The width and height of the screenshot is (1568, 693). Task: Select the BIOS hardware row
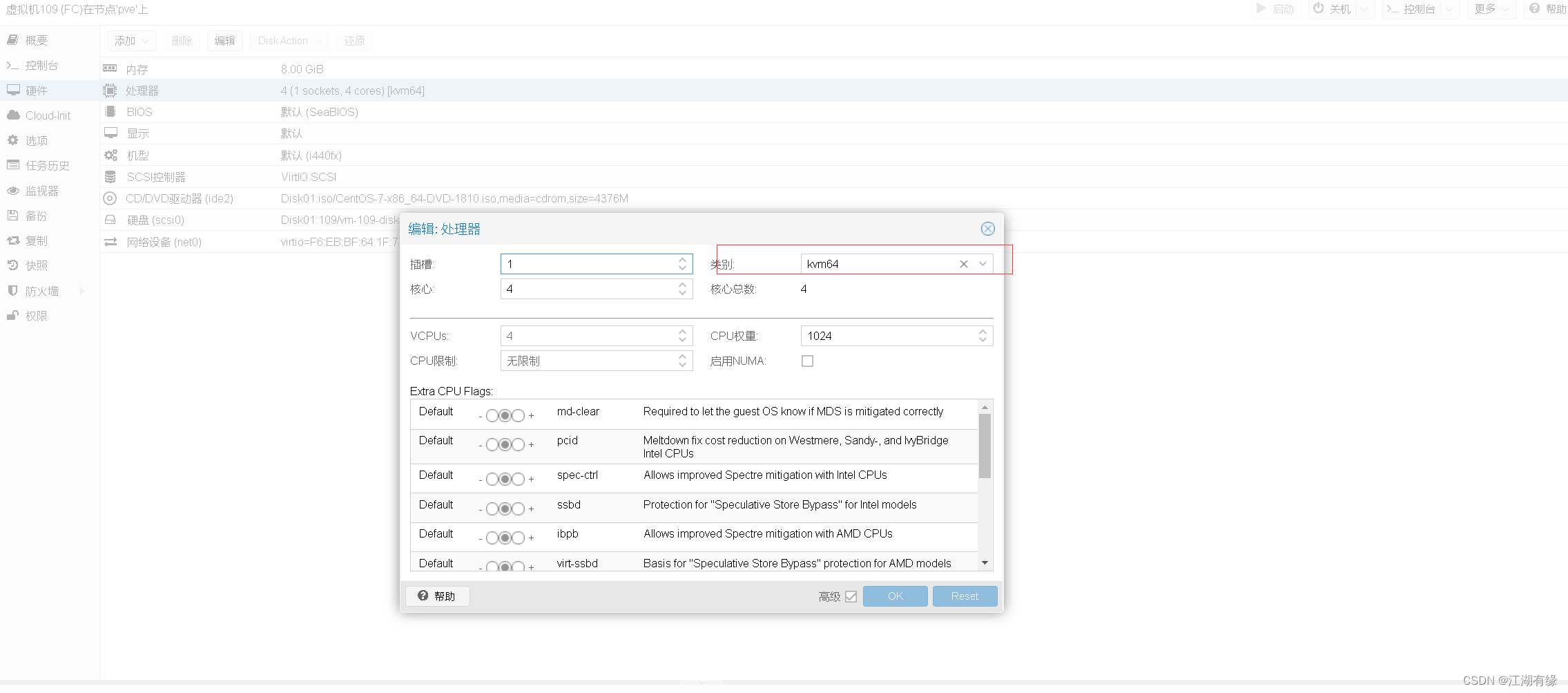[x=833, y=112]
